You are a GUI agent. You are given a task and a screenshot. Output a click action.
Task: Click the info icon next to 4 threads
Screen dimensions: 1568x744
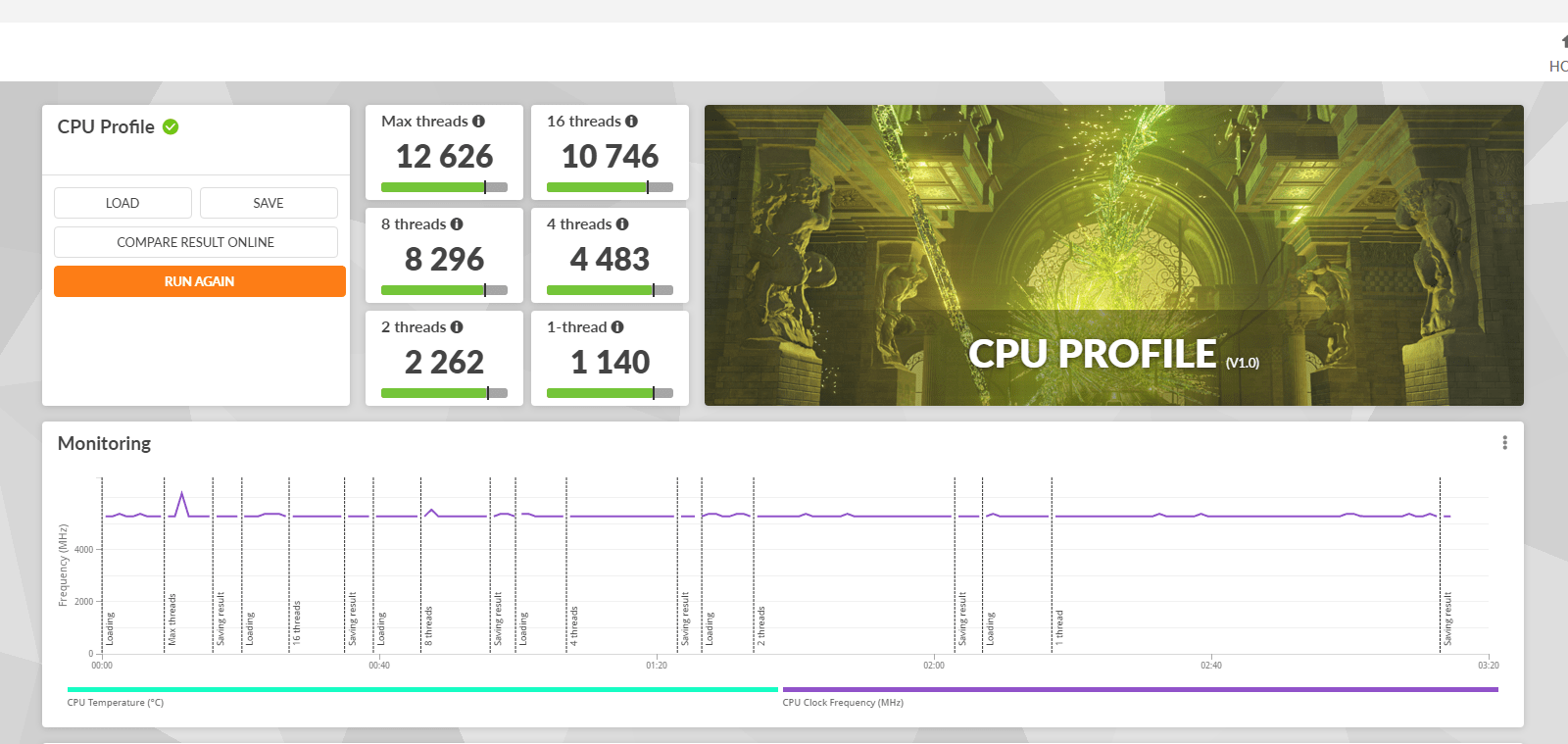click(622, 224)
